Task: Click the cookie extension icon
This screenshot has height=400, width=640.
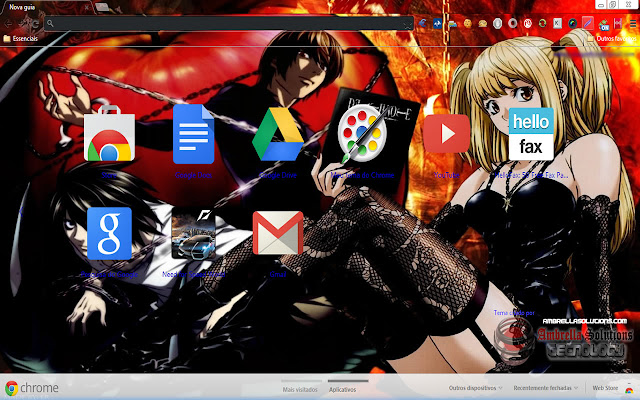Action: coord(468,24)
